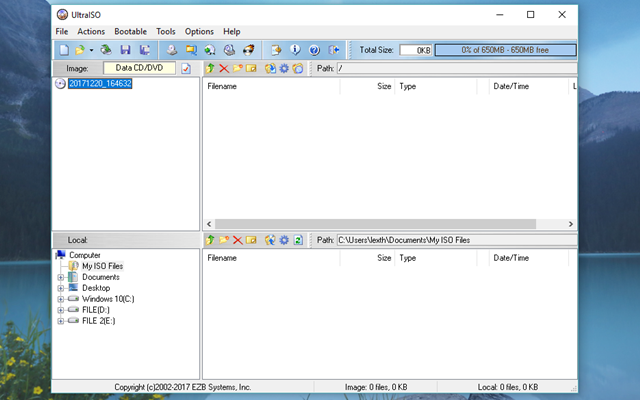Viewport: 640px width, 400px height.
Task: Click the red Delete icon in Local toolbar
Action: pos(238,240)
